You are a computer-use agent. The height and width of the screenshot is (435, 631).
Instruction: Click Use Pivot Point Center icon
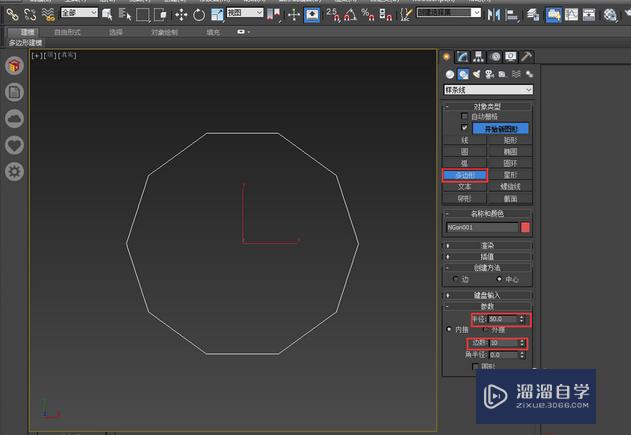tap(274, 15)
